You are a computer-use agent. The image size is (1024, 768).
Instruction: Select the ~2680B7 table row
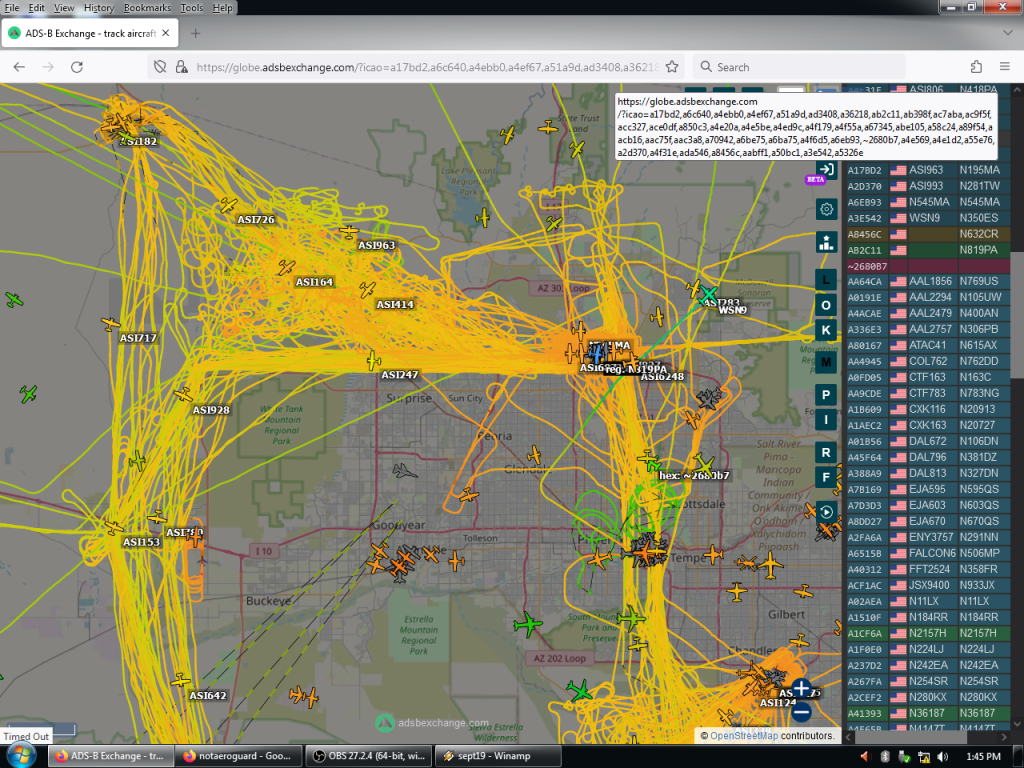[927, 266]
